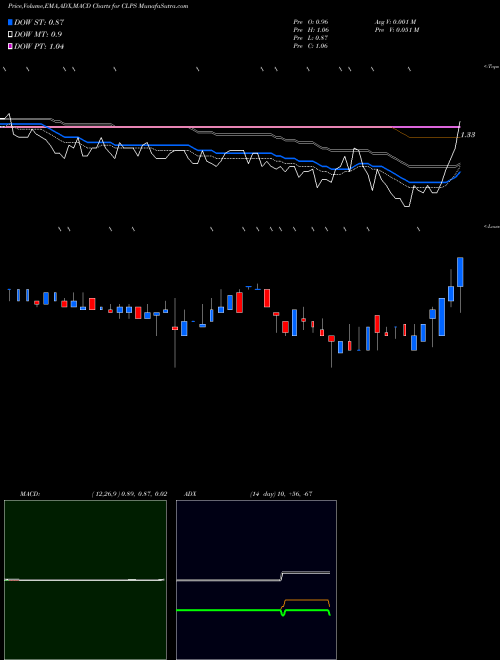Click the tallest blue candlestick at the chart's right end
500x660 pixels.
[x=460, y=272]
